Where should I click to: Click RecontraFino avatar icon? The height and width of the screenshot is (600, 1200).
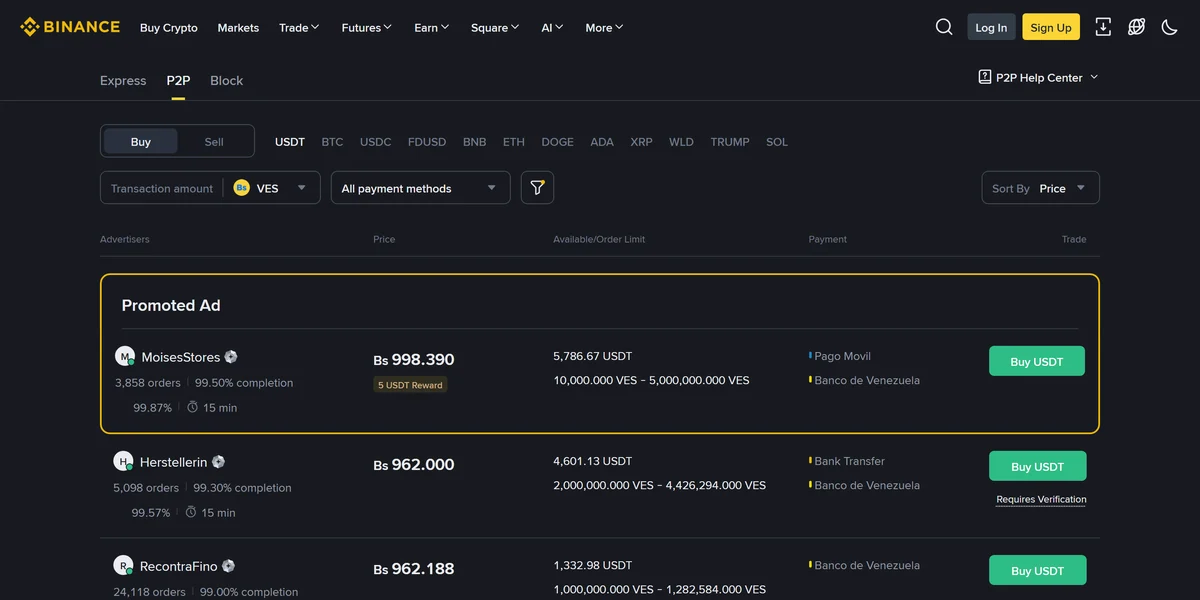click(123, 565)
